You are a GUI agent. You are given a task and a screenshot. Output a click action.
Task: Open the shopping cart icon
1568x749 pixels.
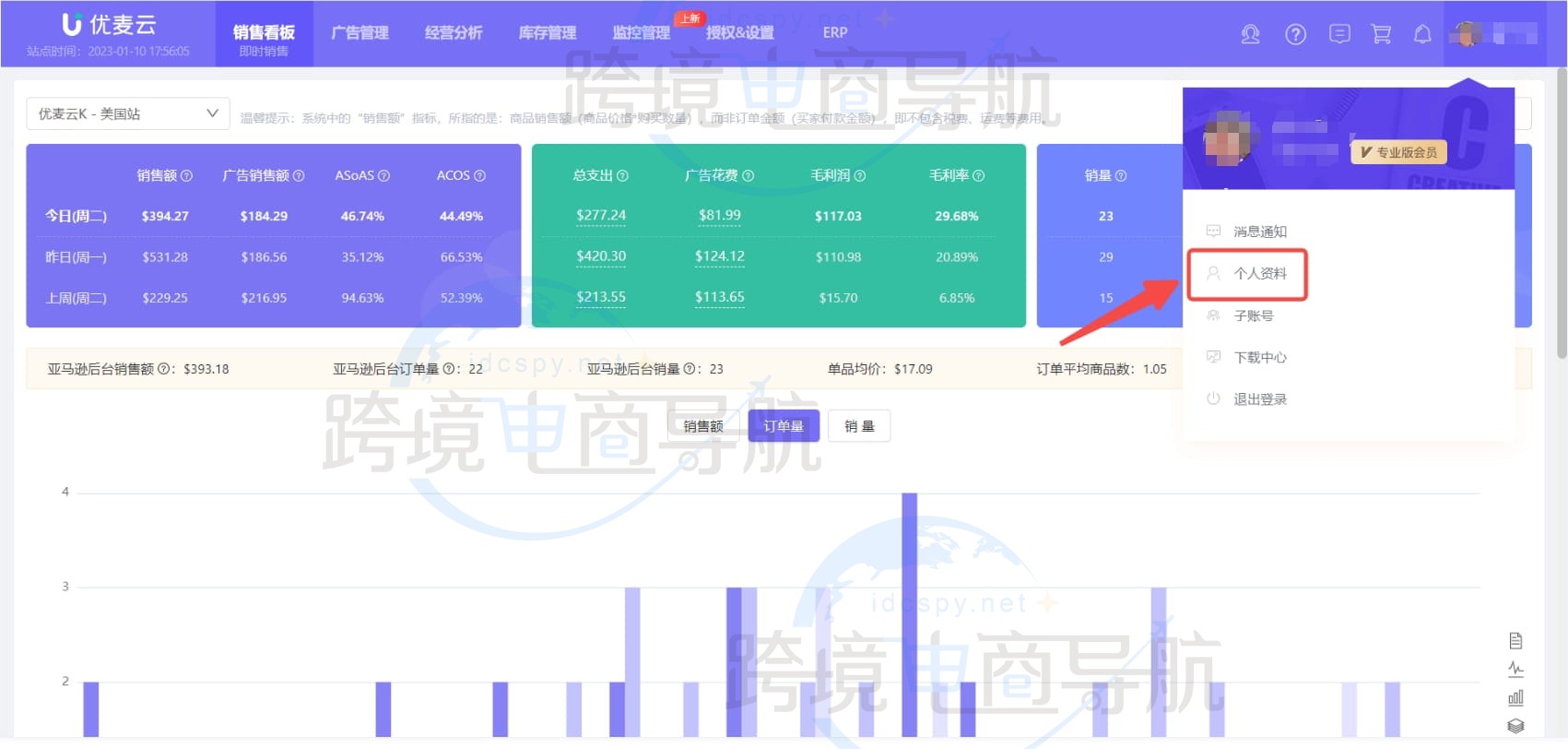[1381, 35]
